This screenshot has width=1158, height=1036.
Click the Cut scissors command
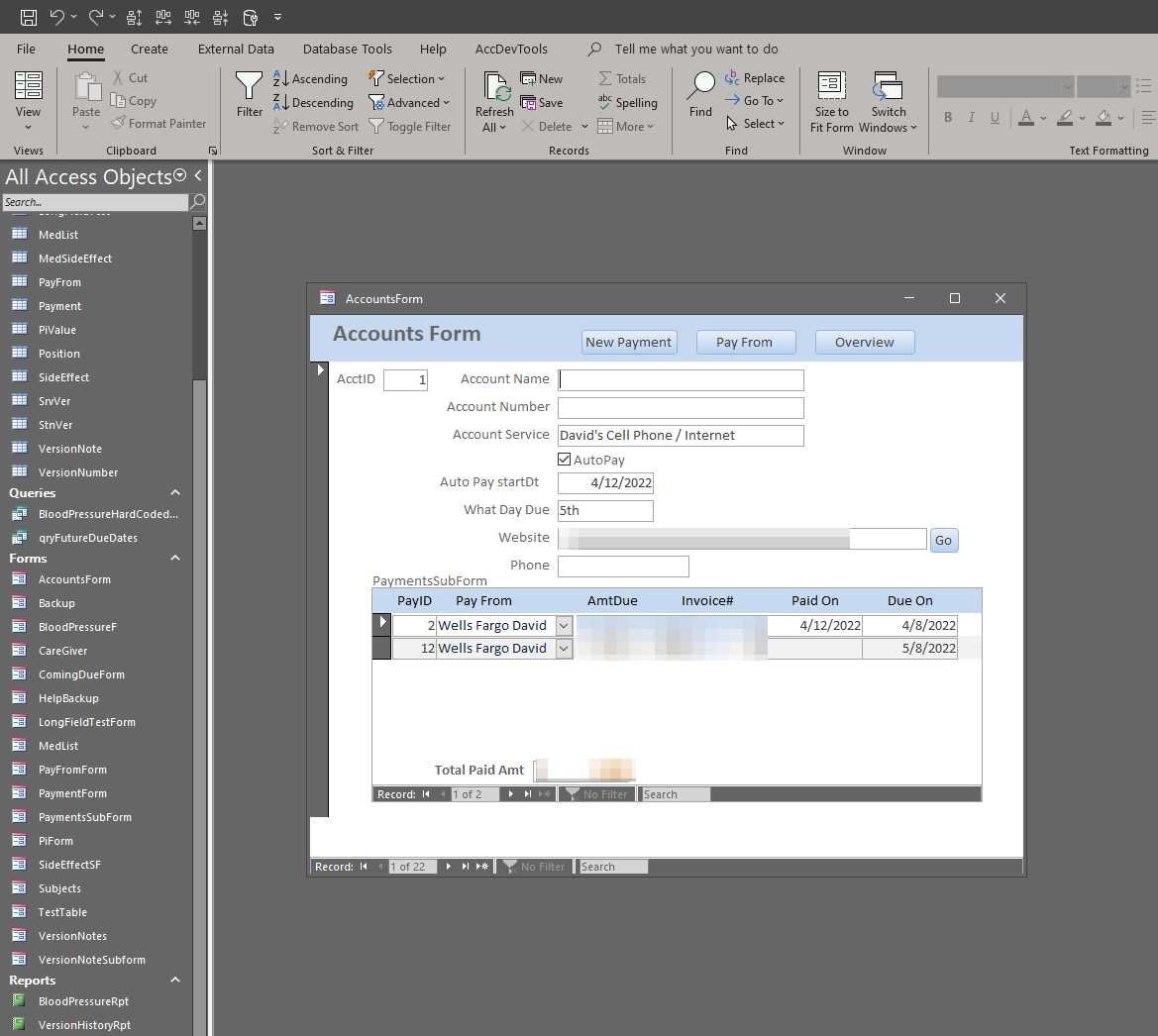130,77
